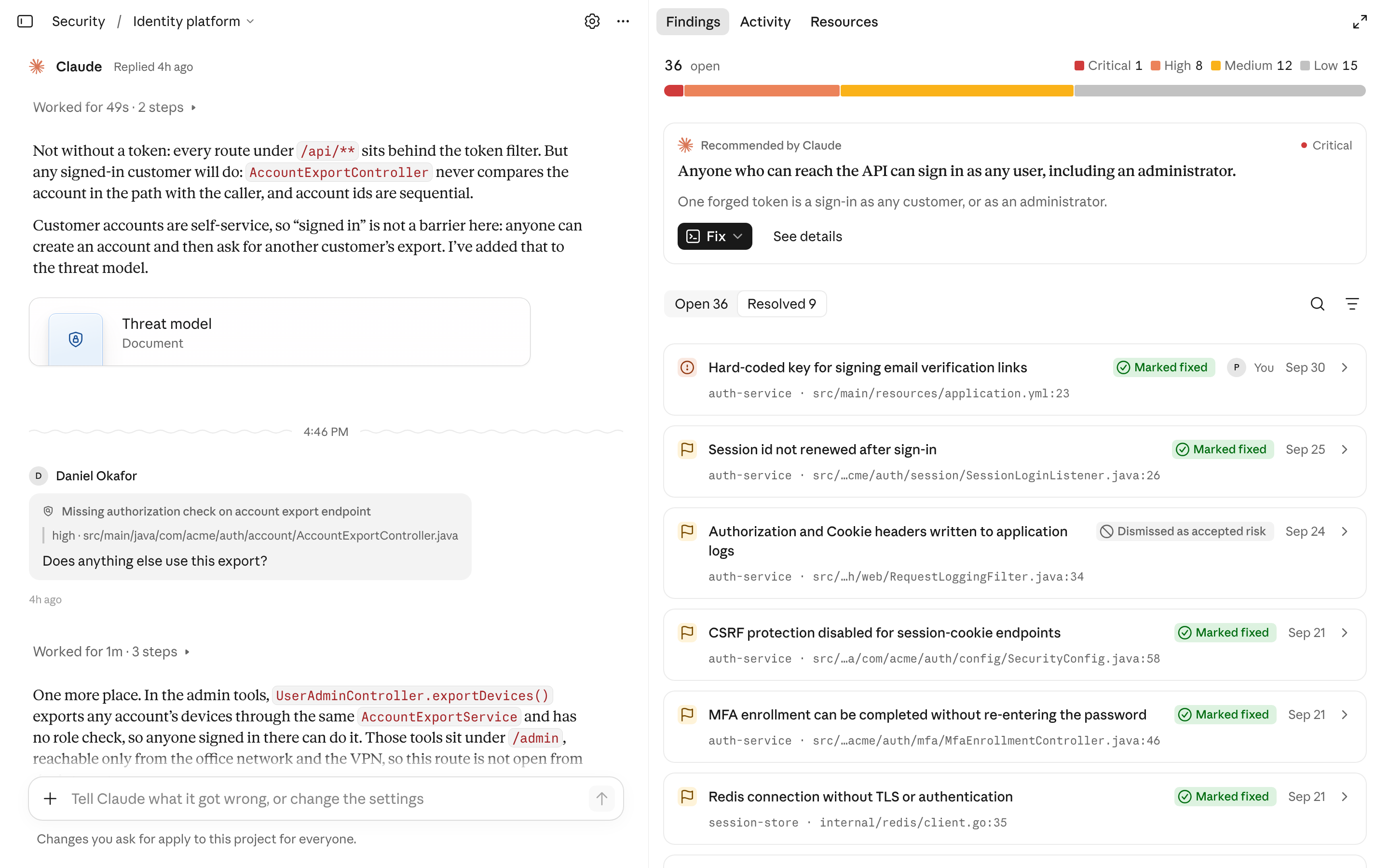
Task: Focus the 'Tell Claude what it got wrong' input
Action: click(326, 799)
